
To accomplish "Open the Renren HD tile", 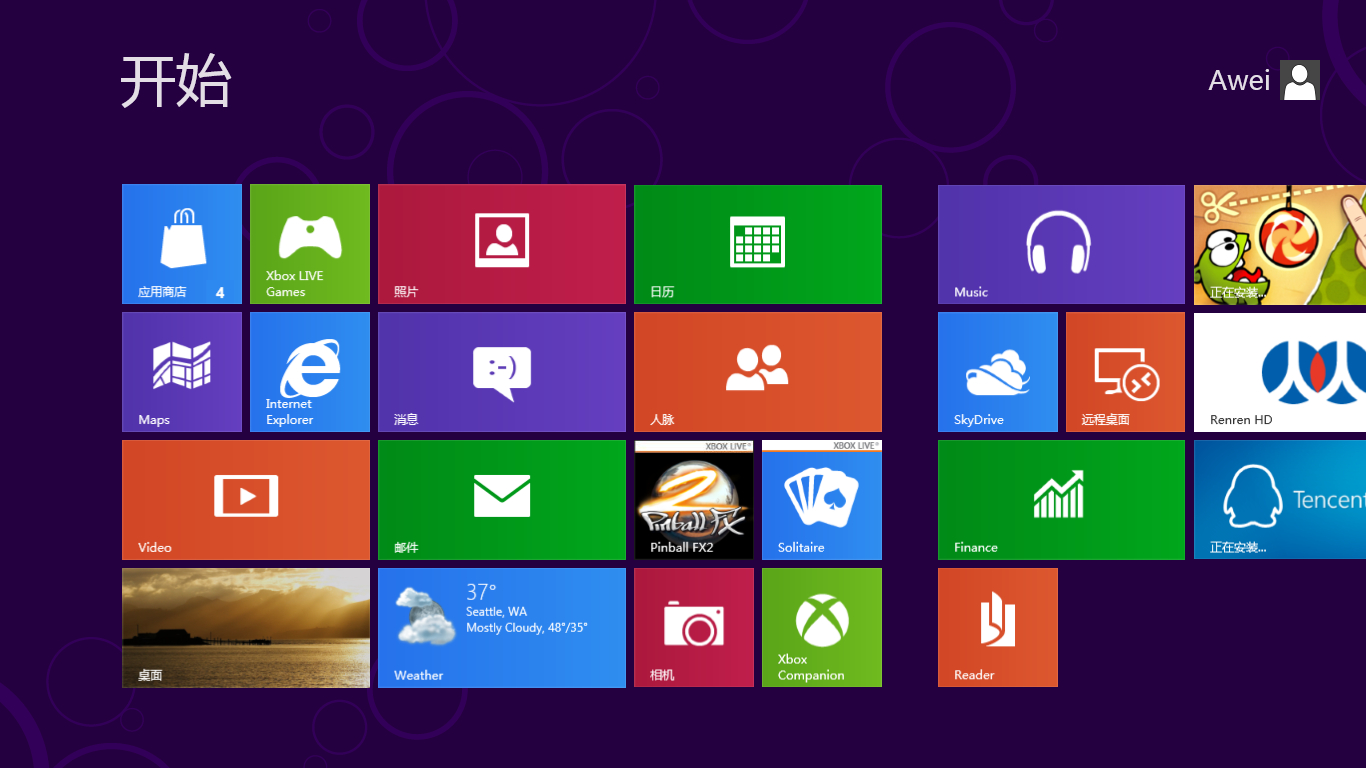I will click(x=1280, y=372).
